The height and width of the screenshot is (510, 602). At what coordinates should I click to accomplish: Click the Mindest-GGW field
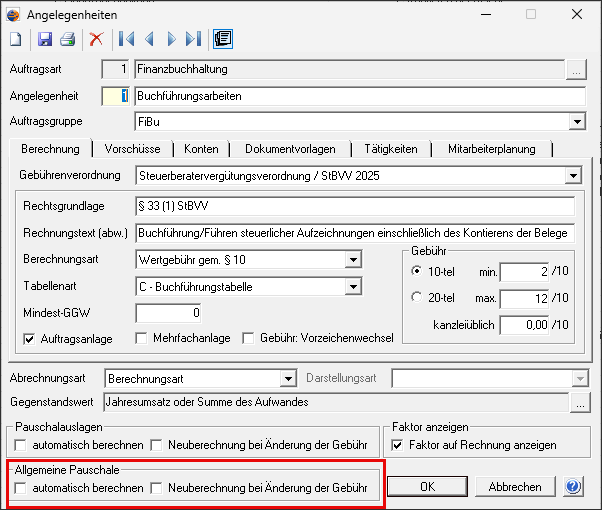coord(168,313)
